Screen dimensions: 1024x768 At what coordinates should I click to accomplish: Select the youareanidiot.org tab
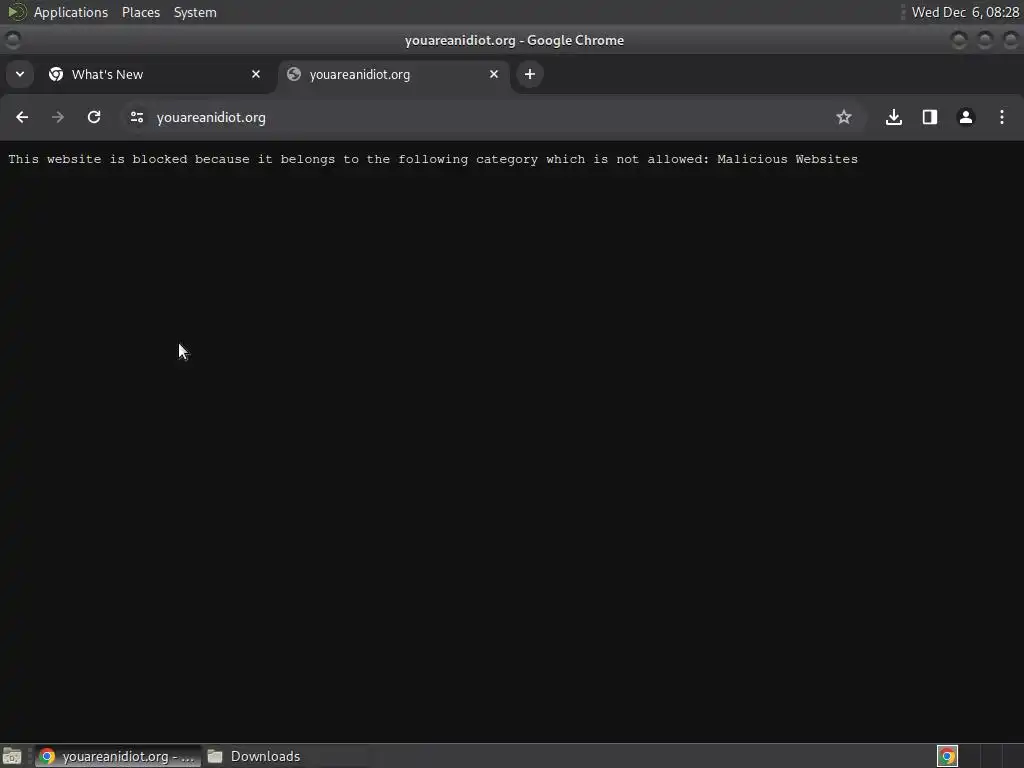coord(394,74)
